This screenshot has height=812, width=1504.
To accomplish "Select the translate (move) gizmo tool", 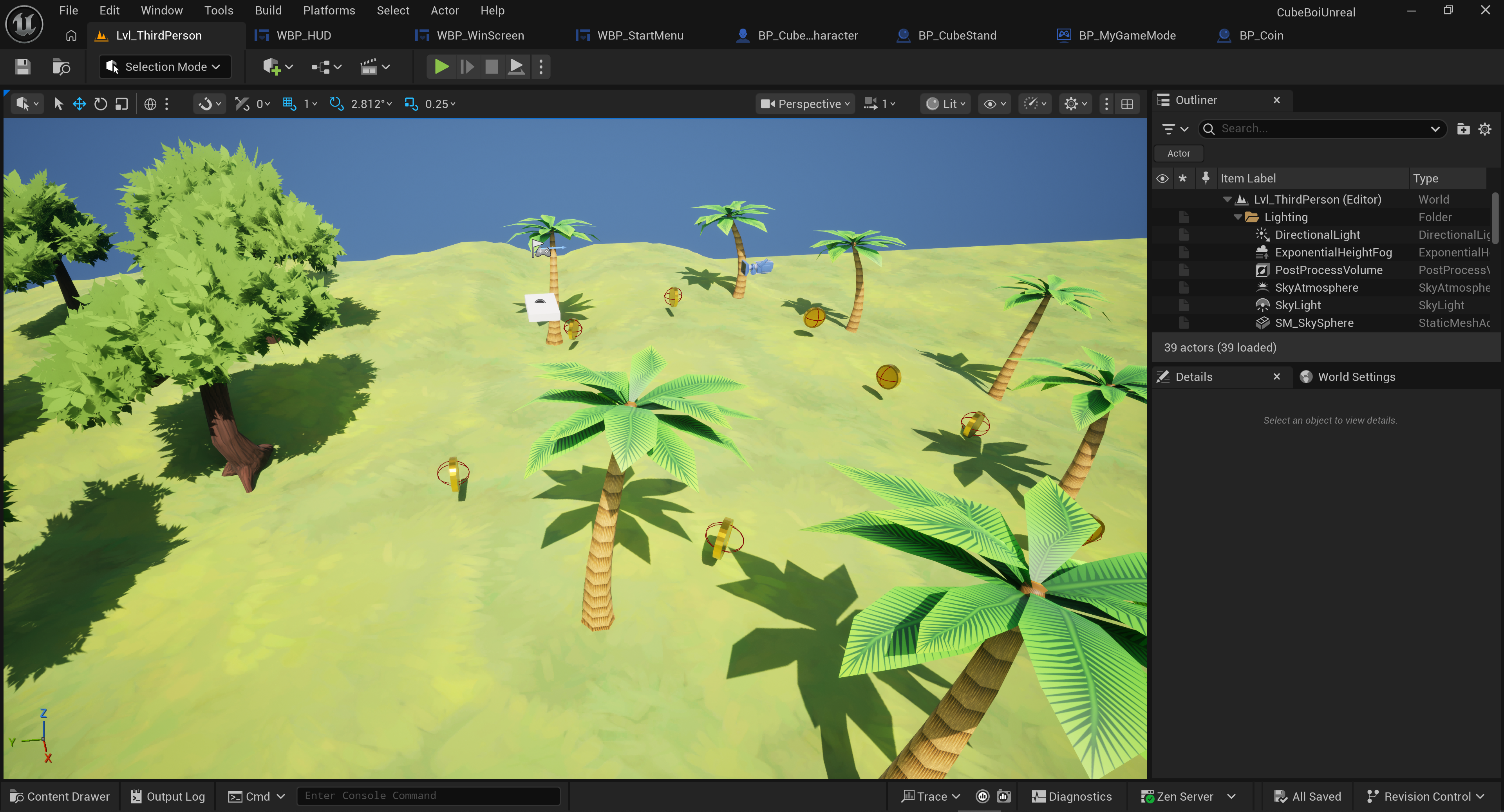I will [80, 104].
